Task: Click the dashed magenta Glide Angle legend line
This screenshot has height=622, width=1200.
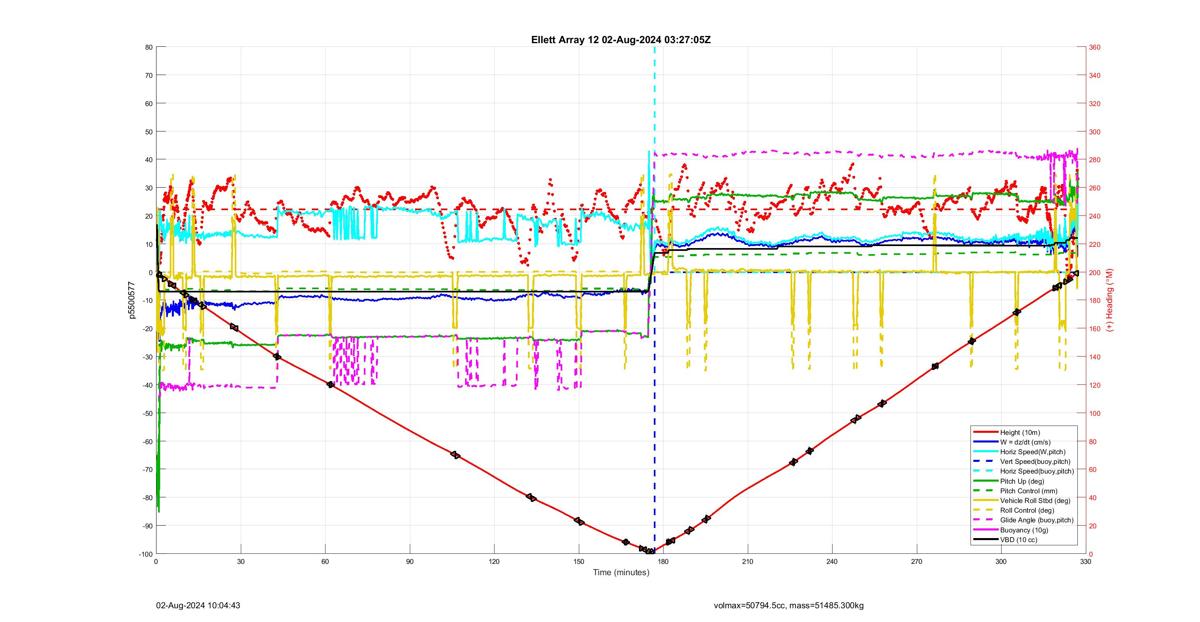Action: pos(983,520)
